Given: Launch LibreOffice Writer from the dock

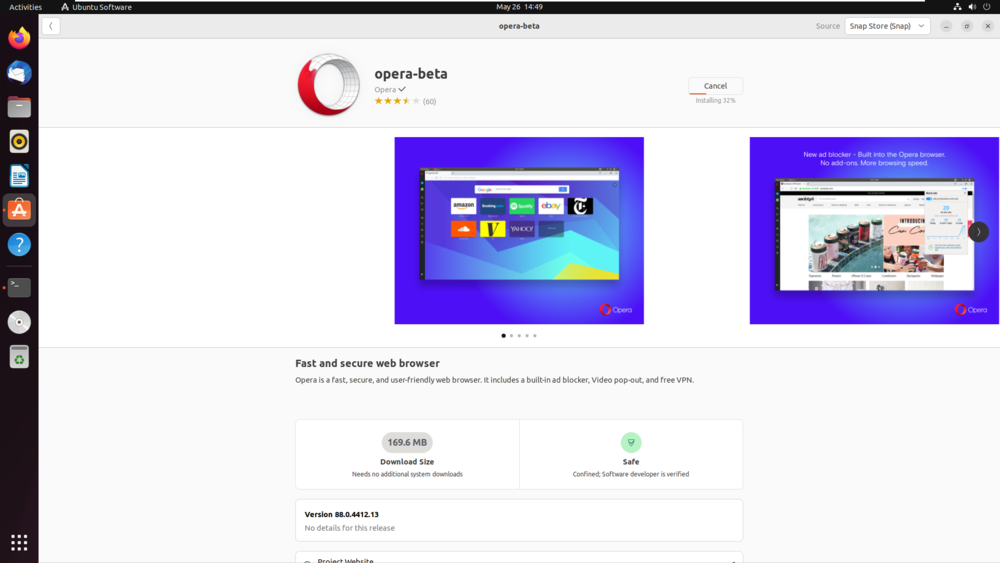Looking at the screenshot, I should pos(19,176).
